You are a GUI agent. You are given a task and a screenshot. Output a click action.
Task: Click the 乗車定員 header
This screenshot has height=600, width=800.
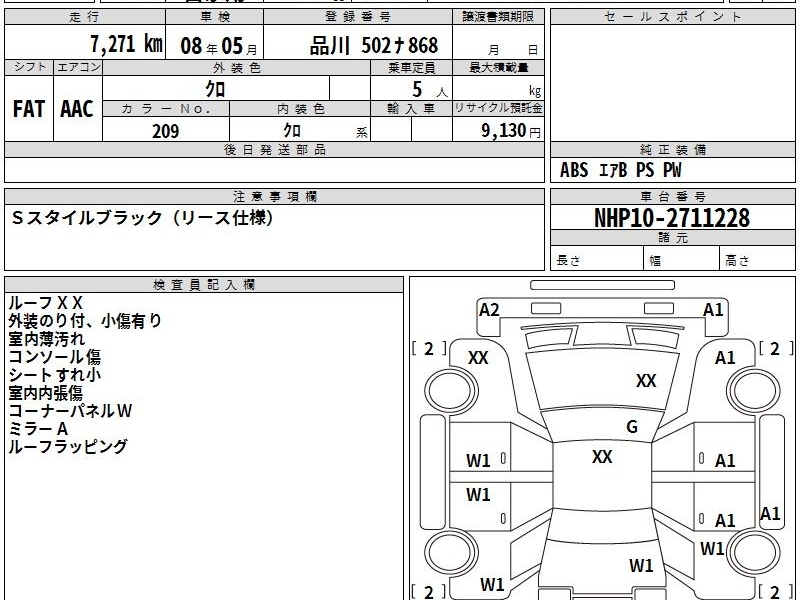[412, 67]
